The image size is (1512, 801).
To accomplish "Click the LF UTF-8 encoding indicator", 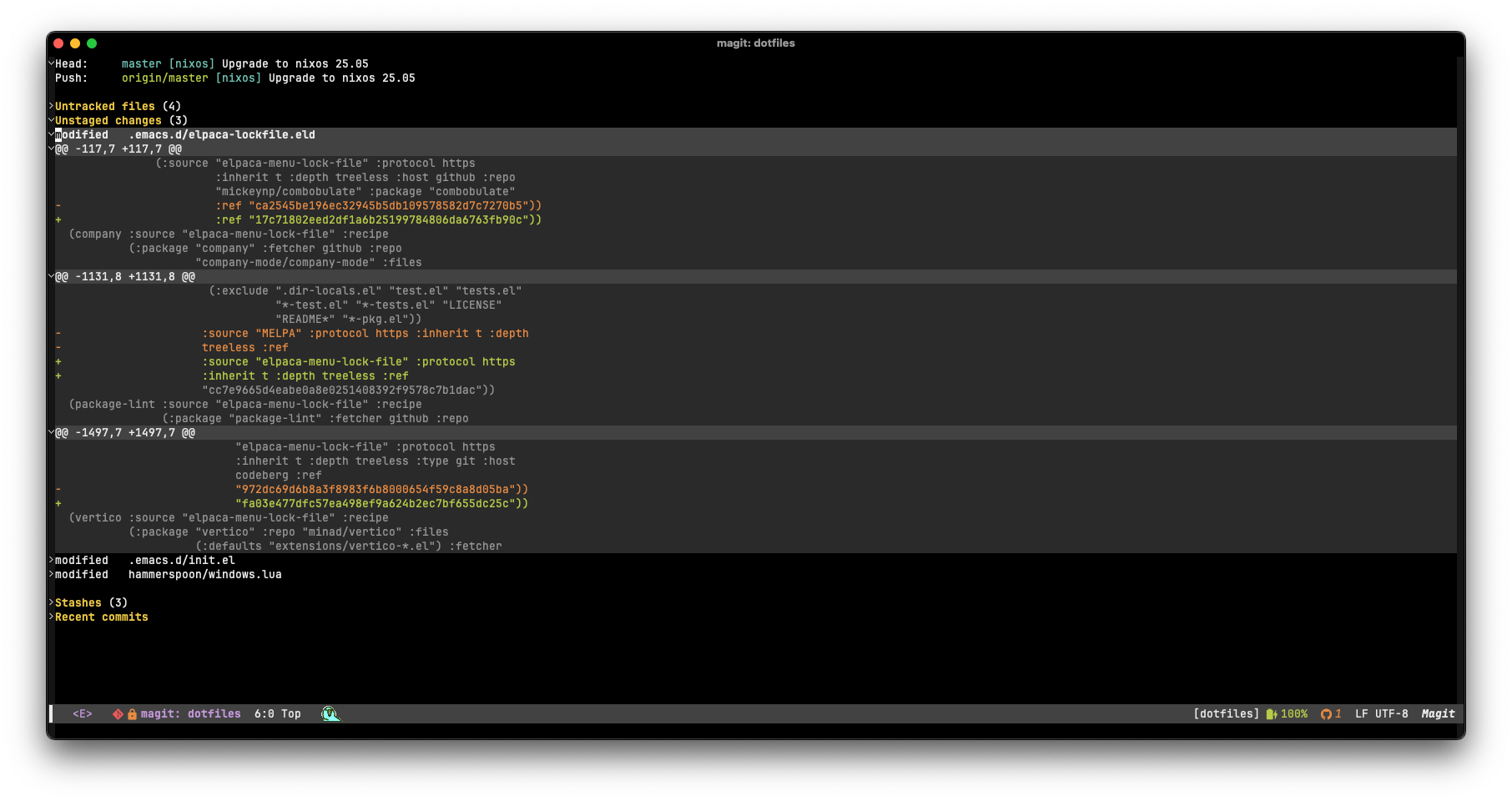I will [1382, 714].
